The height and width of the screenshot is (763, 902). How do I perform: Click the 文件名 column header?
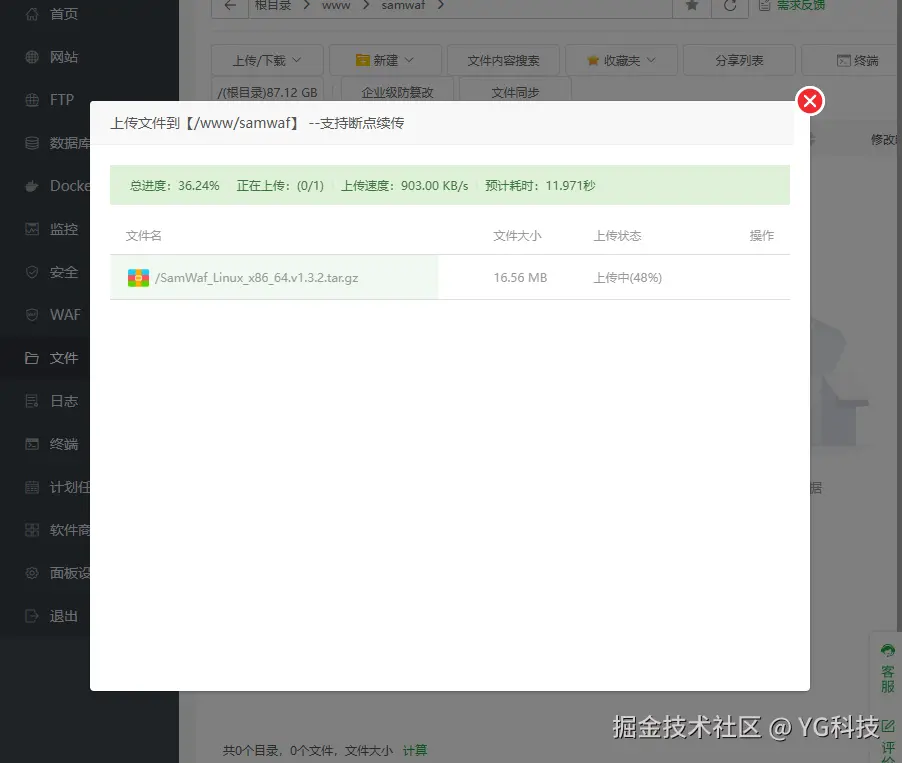coord(144,235)
